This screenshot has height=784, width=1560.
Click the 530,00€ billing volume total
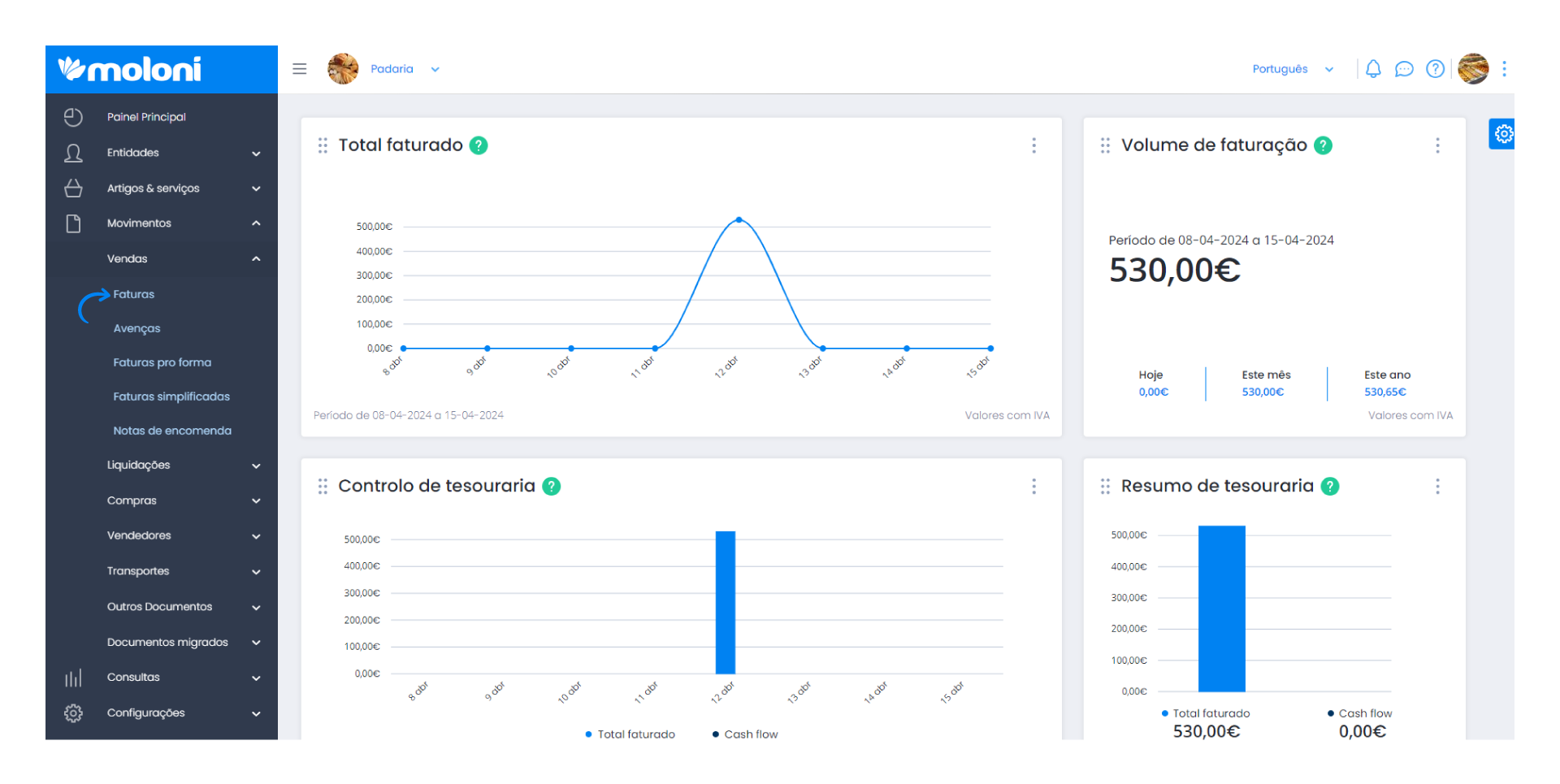[x=1174, y=271]
